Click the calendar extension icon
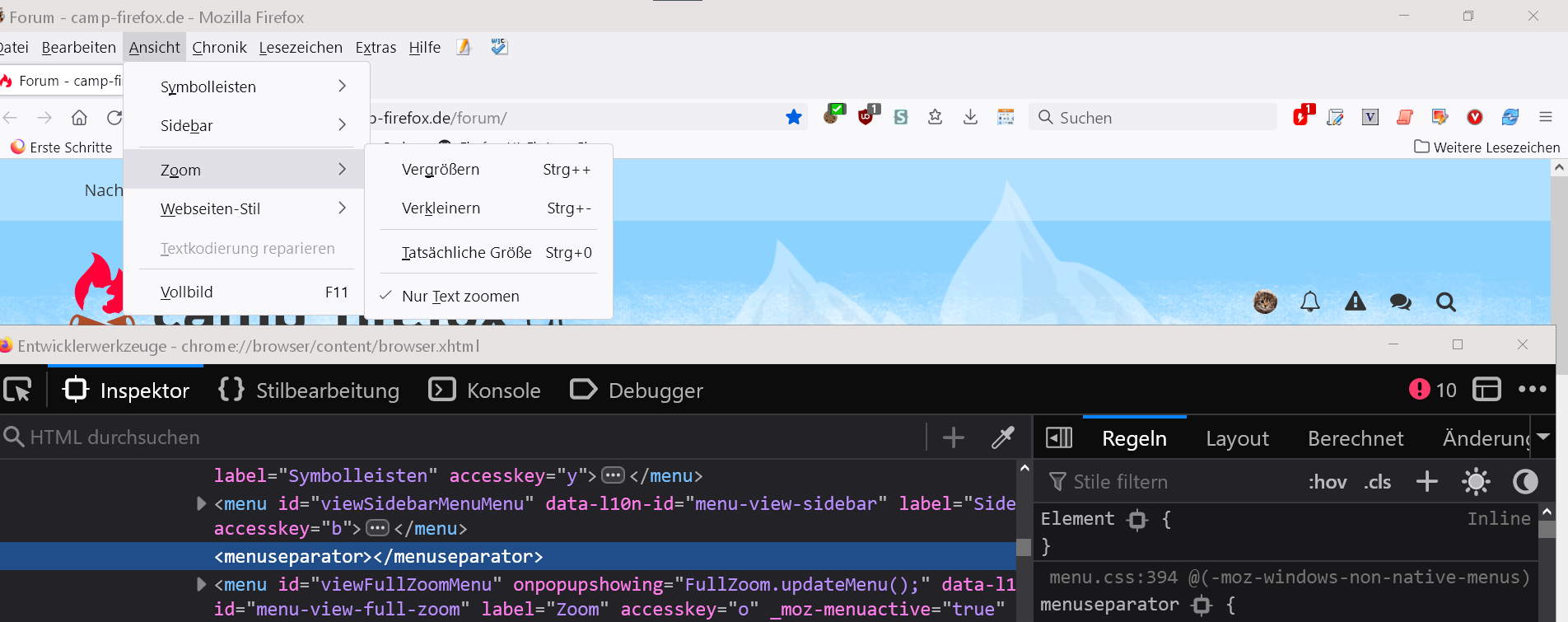 (1006, 117)
